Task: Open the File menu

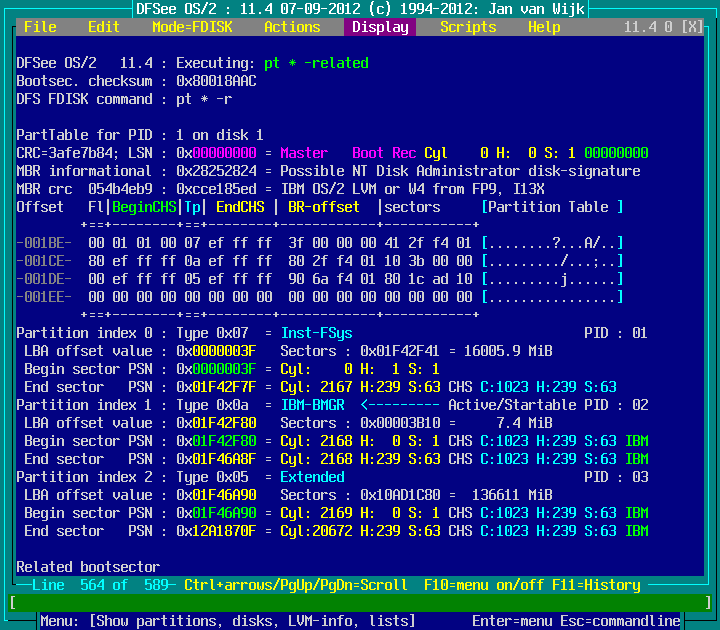Action: [40, 27]
